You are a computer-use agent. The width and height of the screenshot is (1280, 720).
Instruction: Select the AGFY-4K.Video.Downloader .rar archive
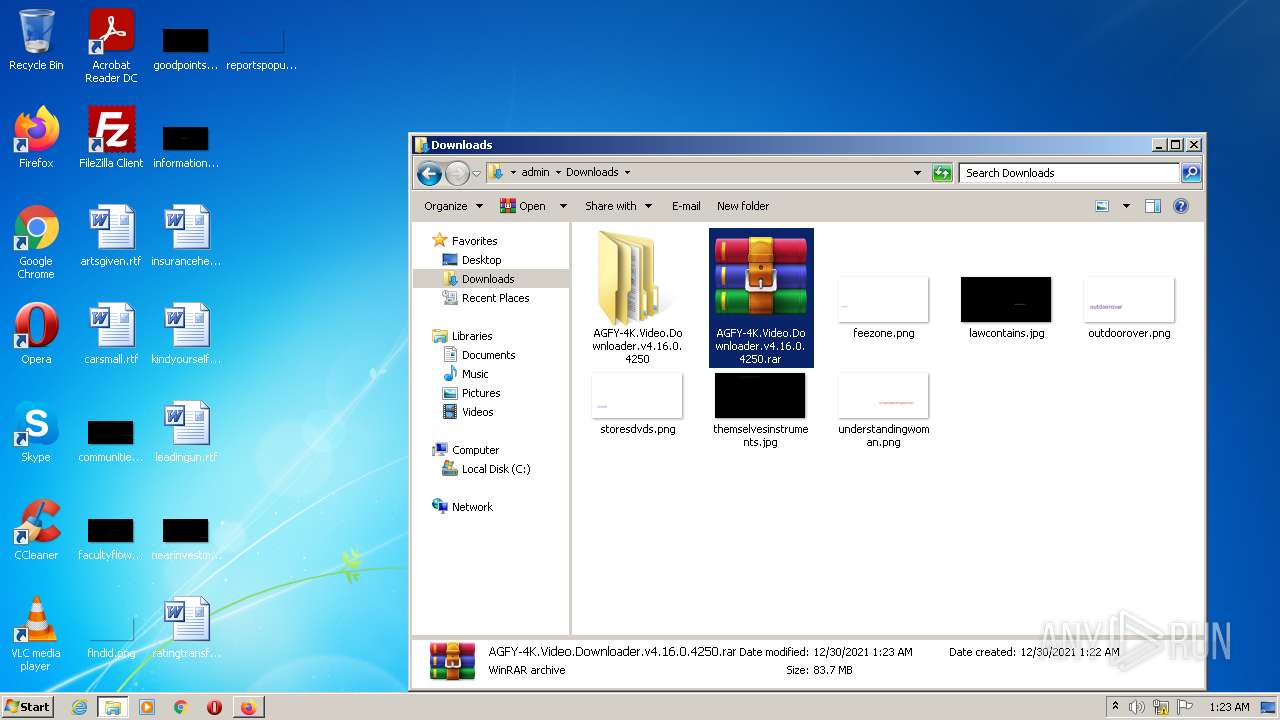761,297
